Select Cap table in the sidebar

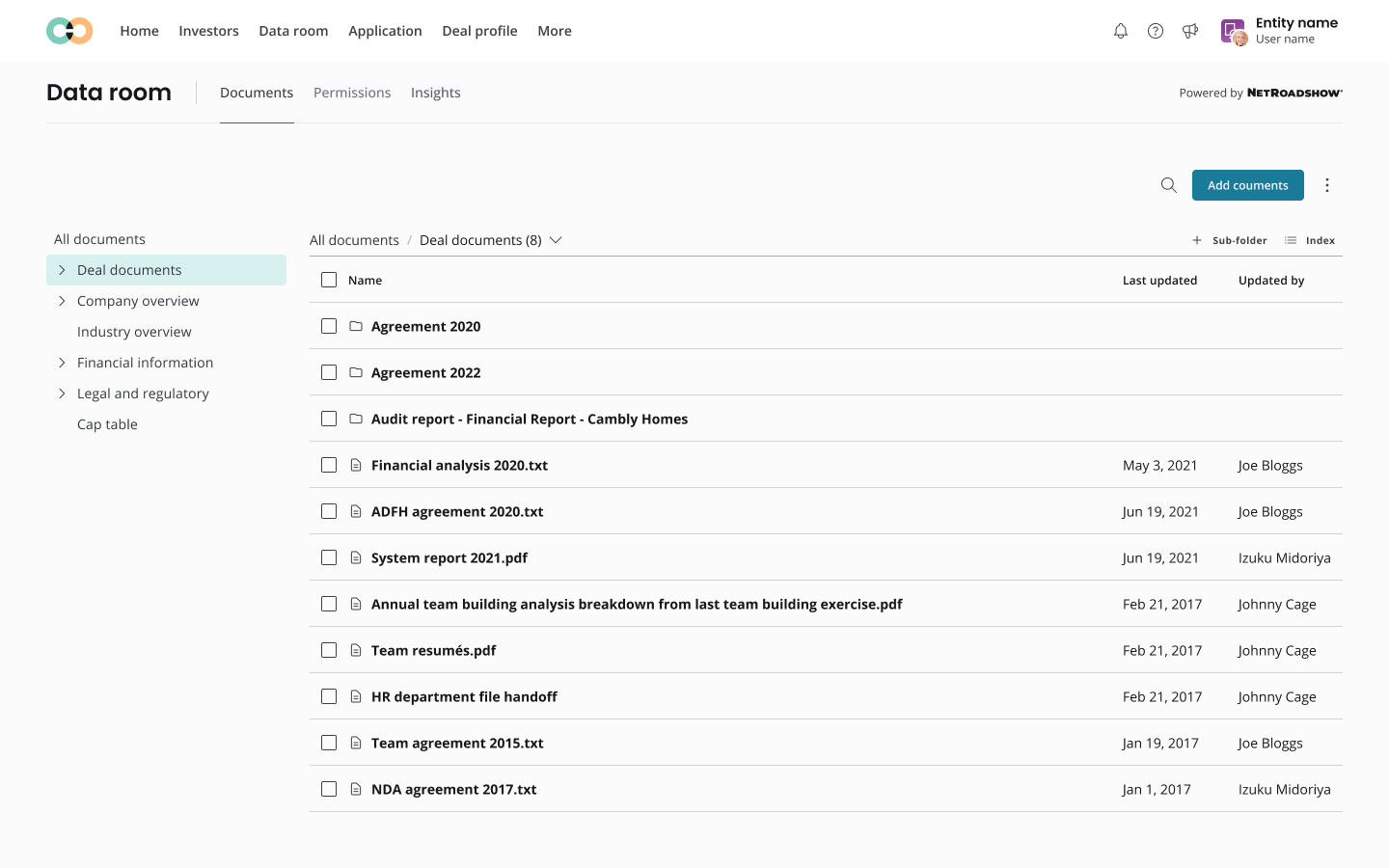pos(107,424)
